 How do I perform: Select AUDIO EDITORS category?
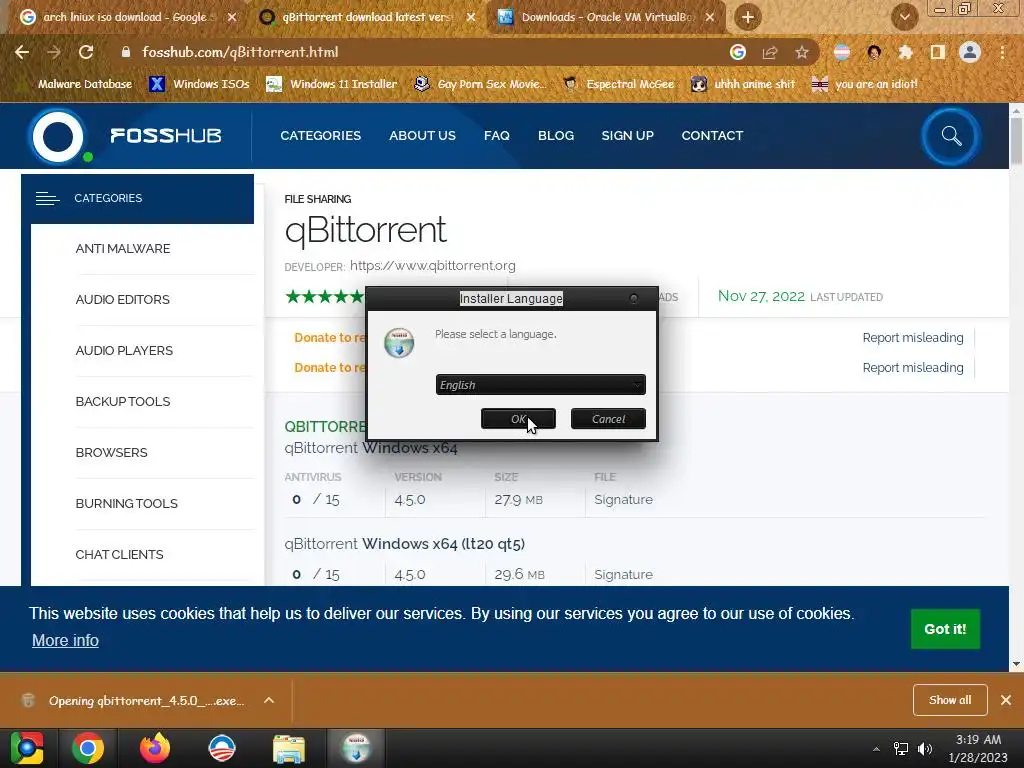123,300
